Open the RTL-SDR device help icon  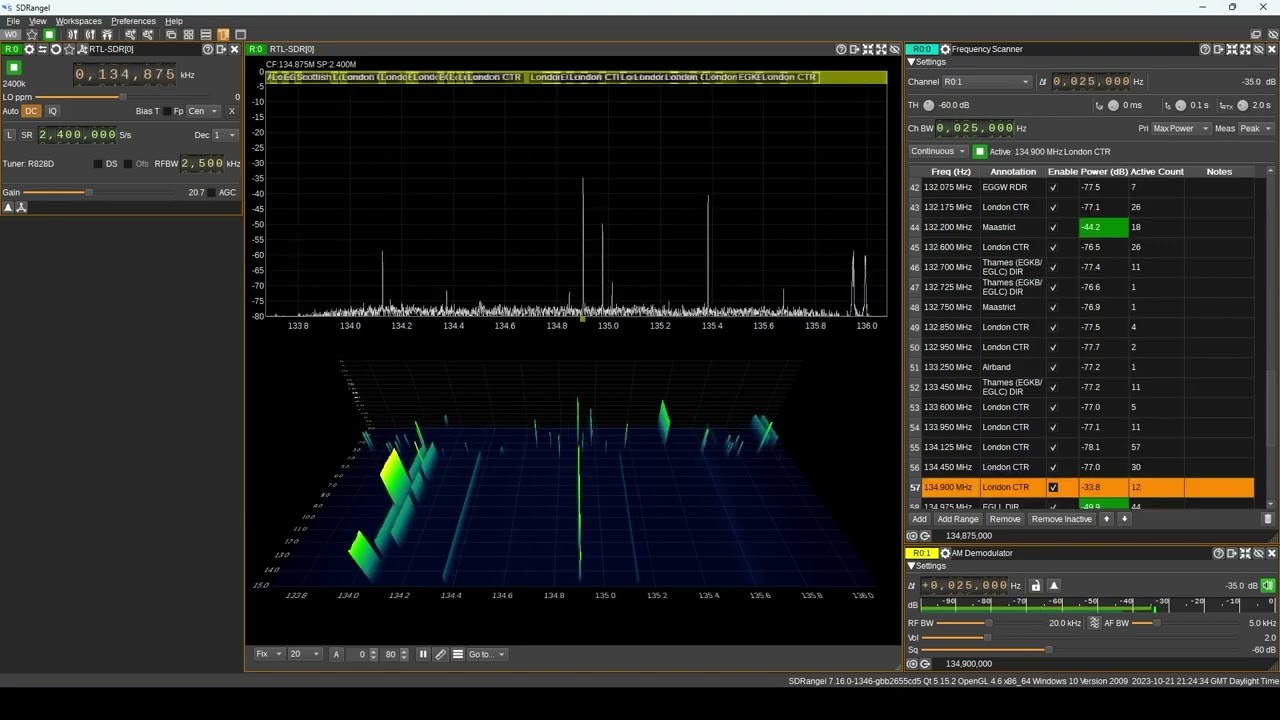pos(208,49)
